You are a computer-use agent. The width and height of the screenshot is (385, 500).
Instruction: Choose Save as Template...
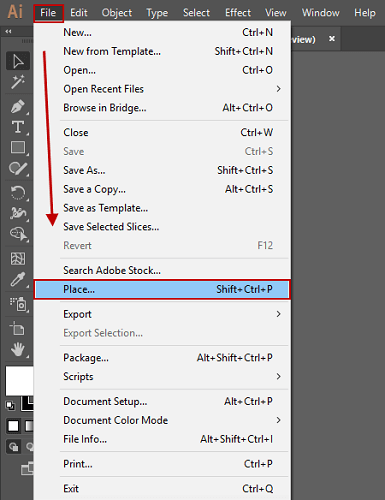[x=162, y=208]
